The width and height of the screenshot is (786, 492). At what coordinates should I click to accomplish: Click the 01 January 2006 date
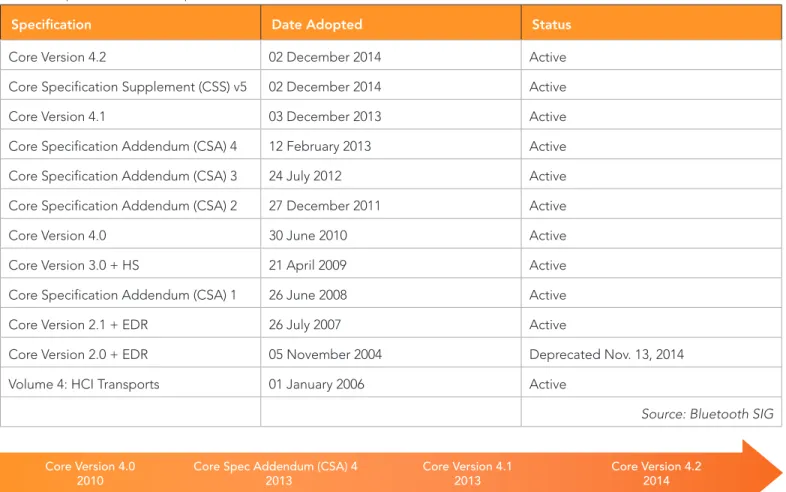tap(316, 384)
